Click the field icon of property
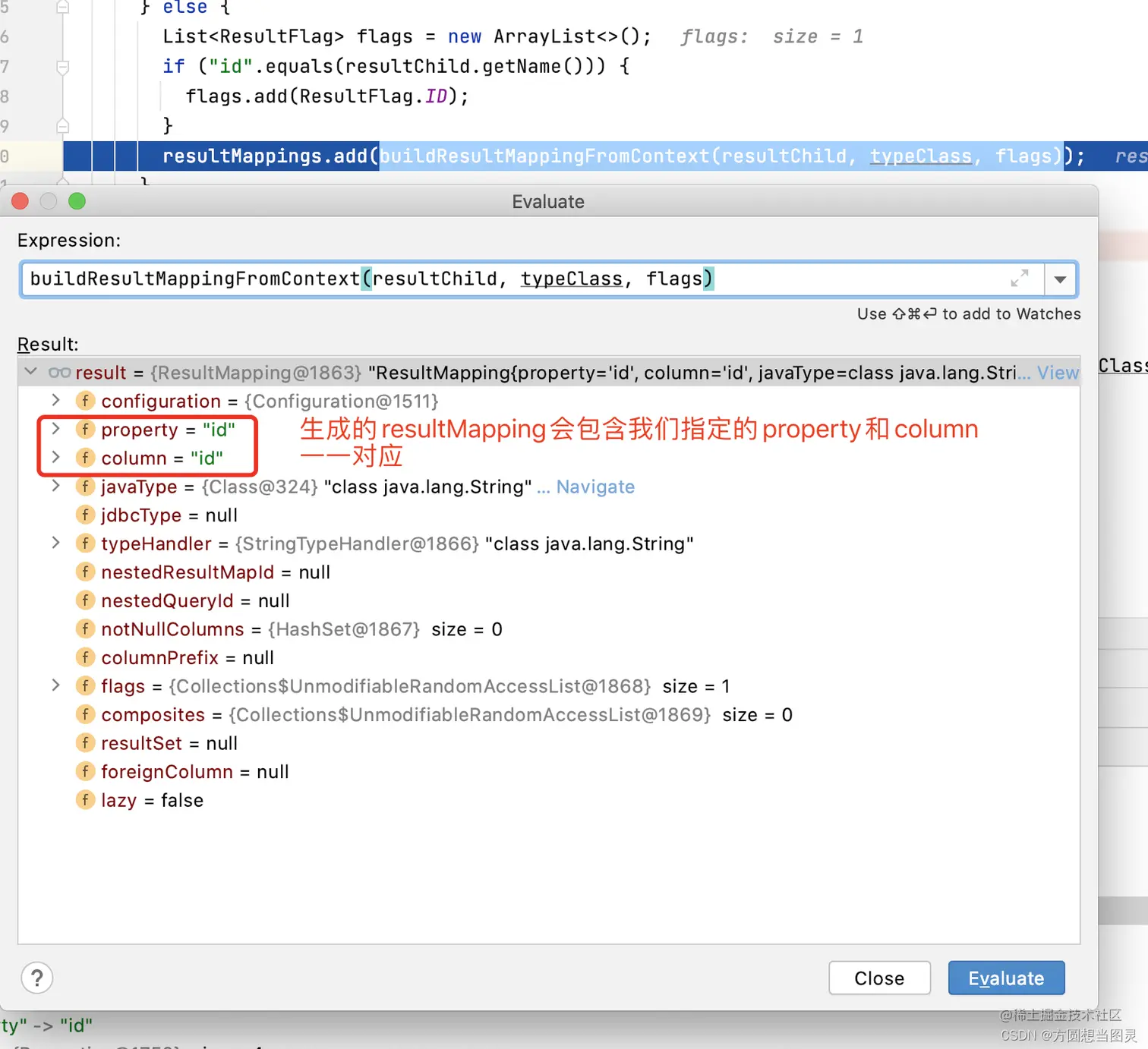 tap(85, 430)
